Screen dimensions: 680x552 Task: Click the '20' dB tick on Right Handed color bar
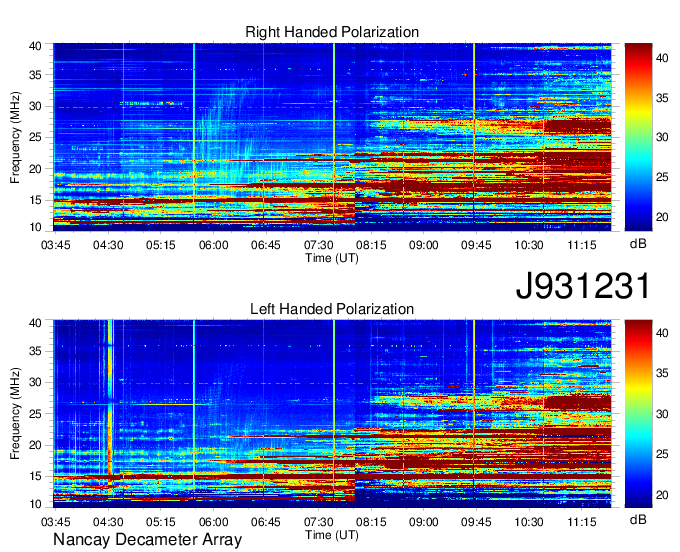[662, 217]
